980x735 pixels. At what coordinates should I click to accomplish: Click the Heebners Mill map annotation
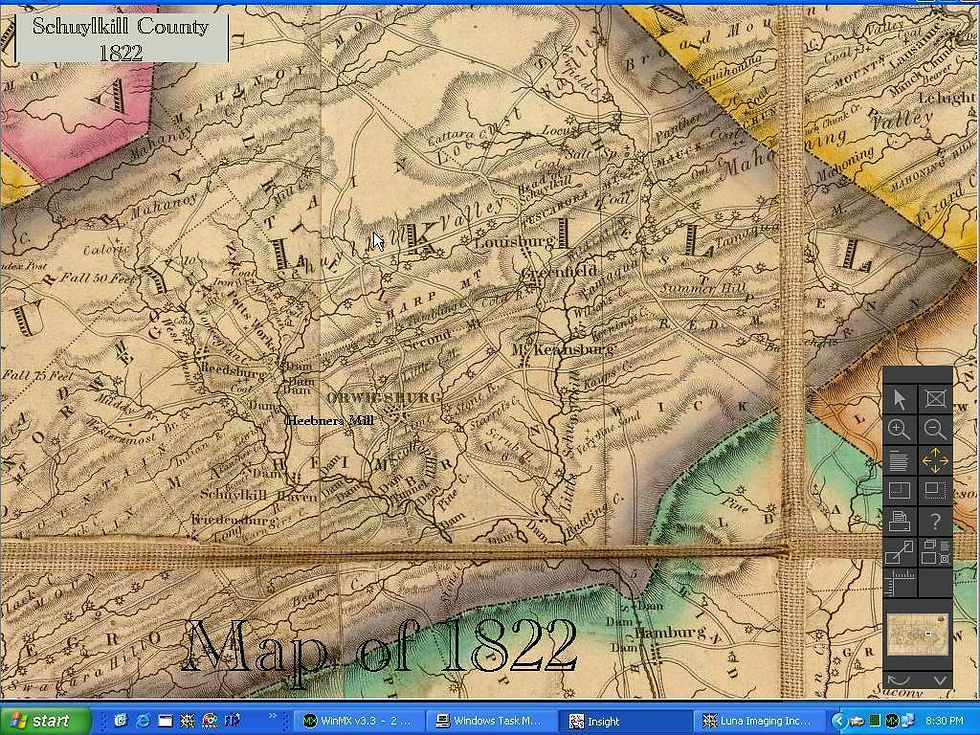[x=329, y=421]
